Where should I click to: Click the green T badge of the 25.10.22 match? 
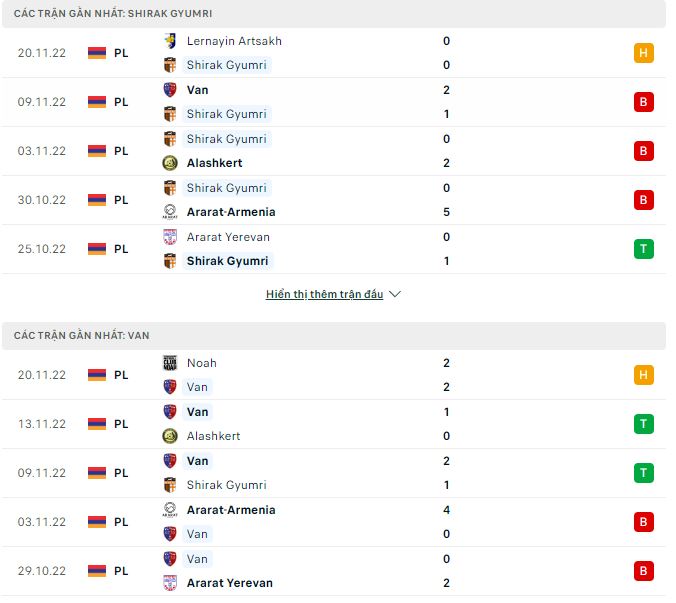point(644,249)
